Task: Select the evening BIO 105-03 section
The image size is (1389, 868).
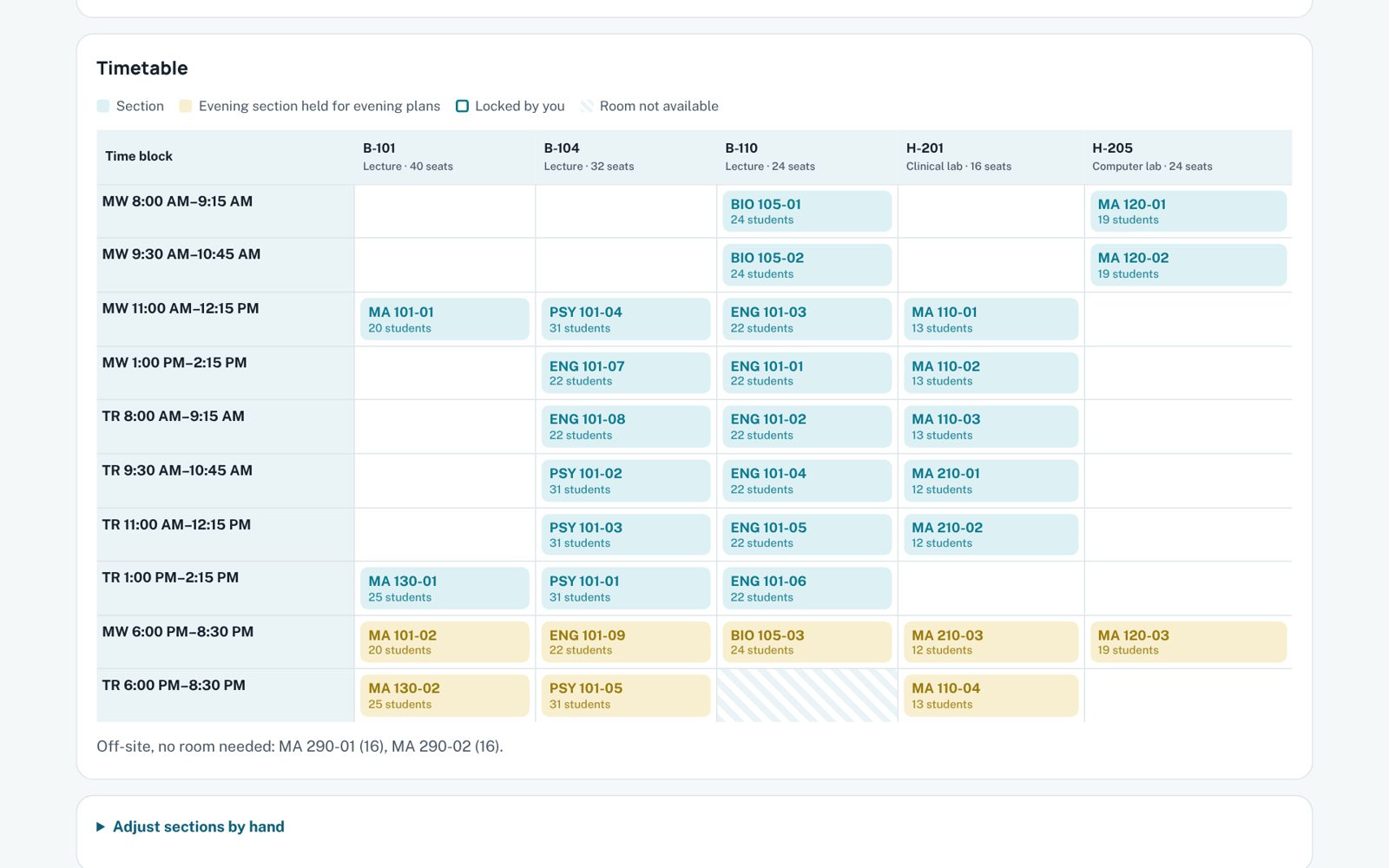Action: coord(807,642)
